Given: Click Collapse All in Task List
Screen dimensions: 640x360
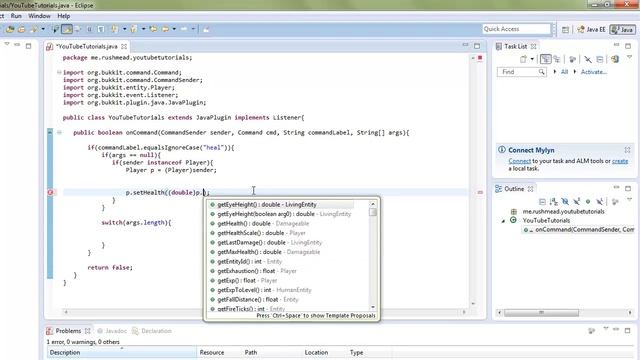Looking at the screenshot, I should tap(600, 60).
